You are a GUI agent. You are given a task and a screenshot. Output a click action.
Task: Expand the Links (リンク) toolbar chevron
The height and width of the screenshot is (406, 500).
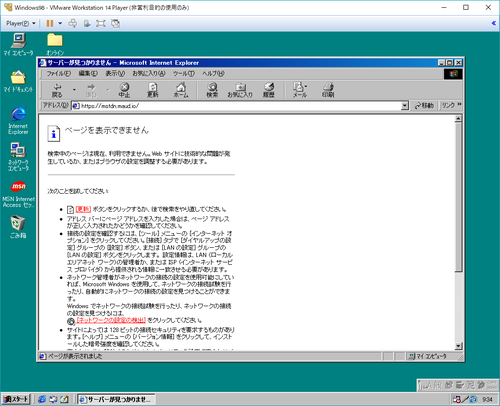click(459, 105)
